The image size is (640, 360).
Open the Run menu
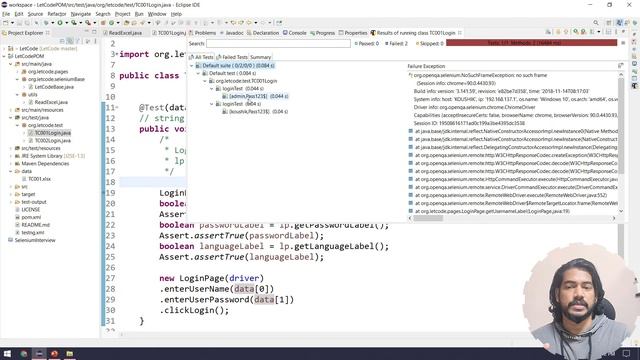click(139, 14)
